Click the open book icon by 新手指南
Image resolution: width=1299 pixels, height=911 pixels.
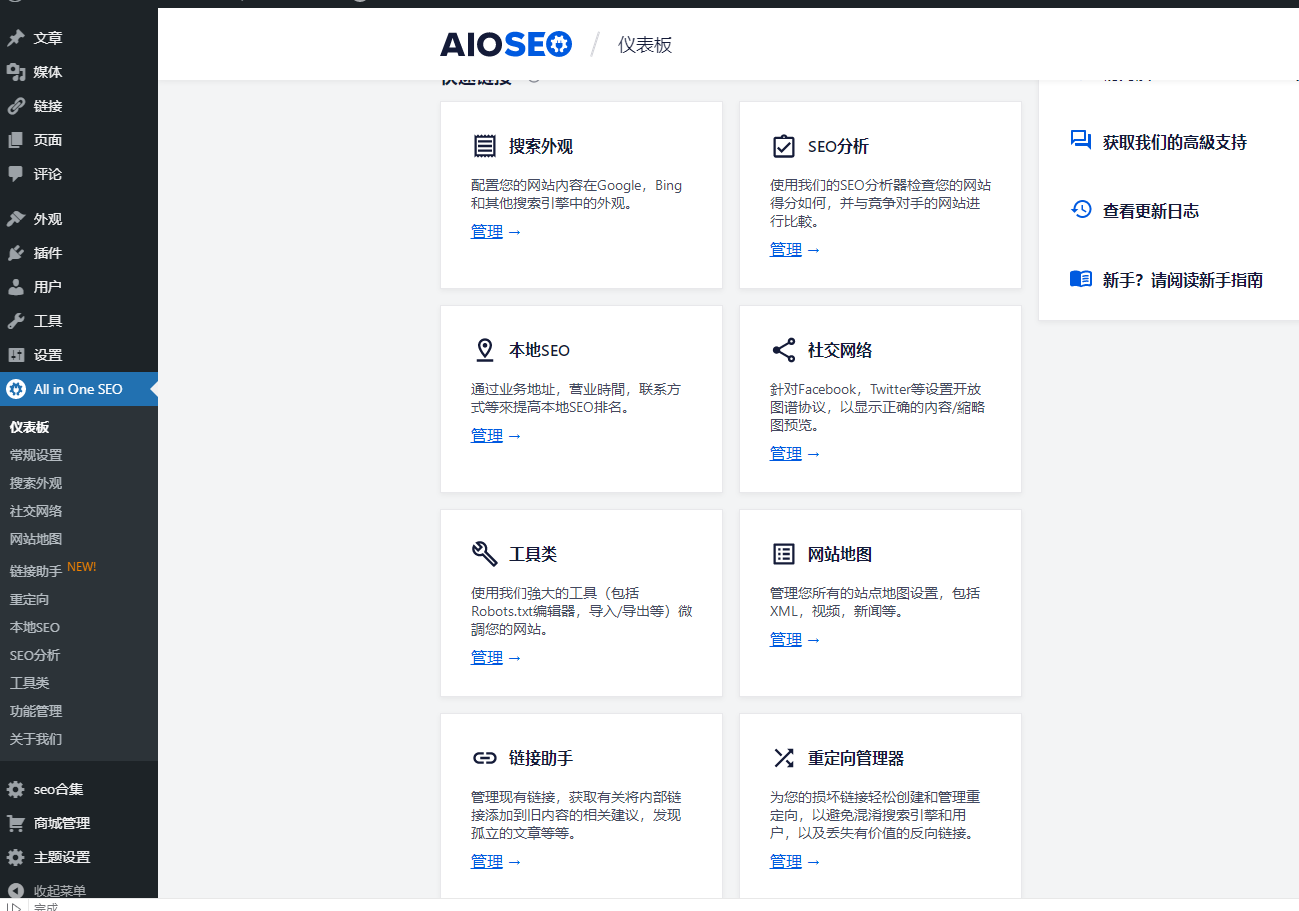1081,279
